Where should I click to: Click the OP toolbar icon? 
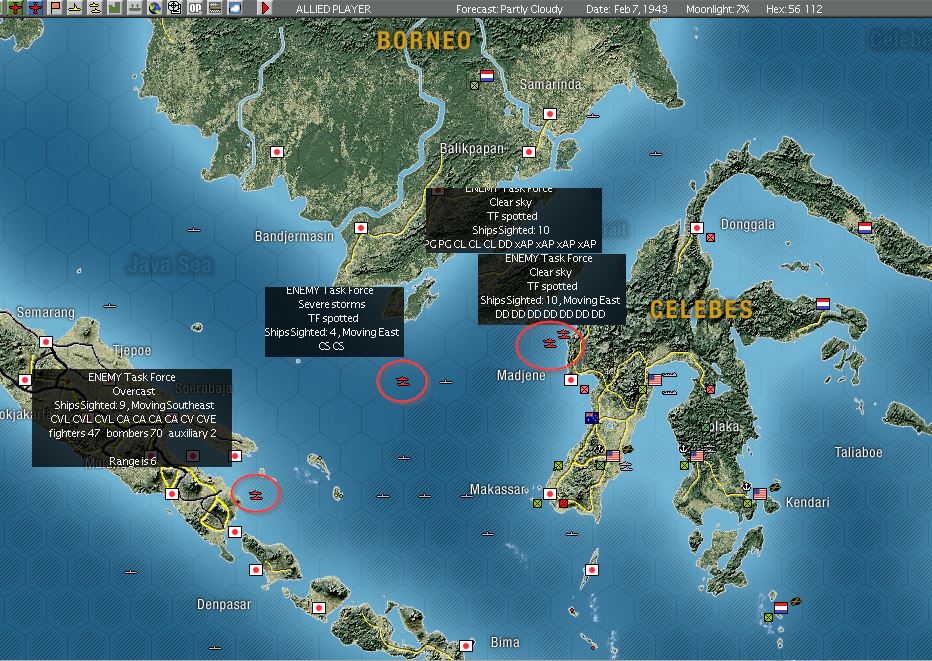click(195, 8)
